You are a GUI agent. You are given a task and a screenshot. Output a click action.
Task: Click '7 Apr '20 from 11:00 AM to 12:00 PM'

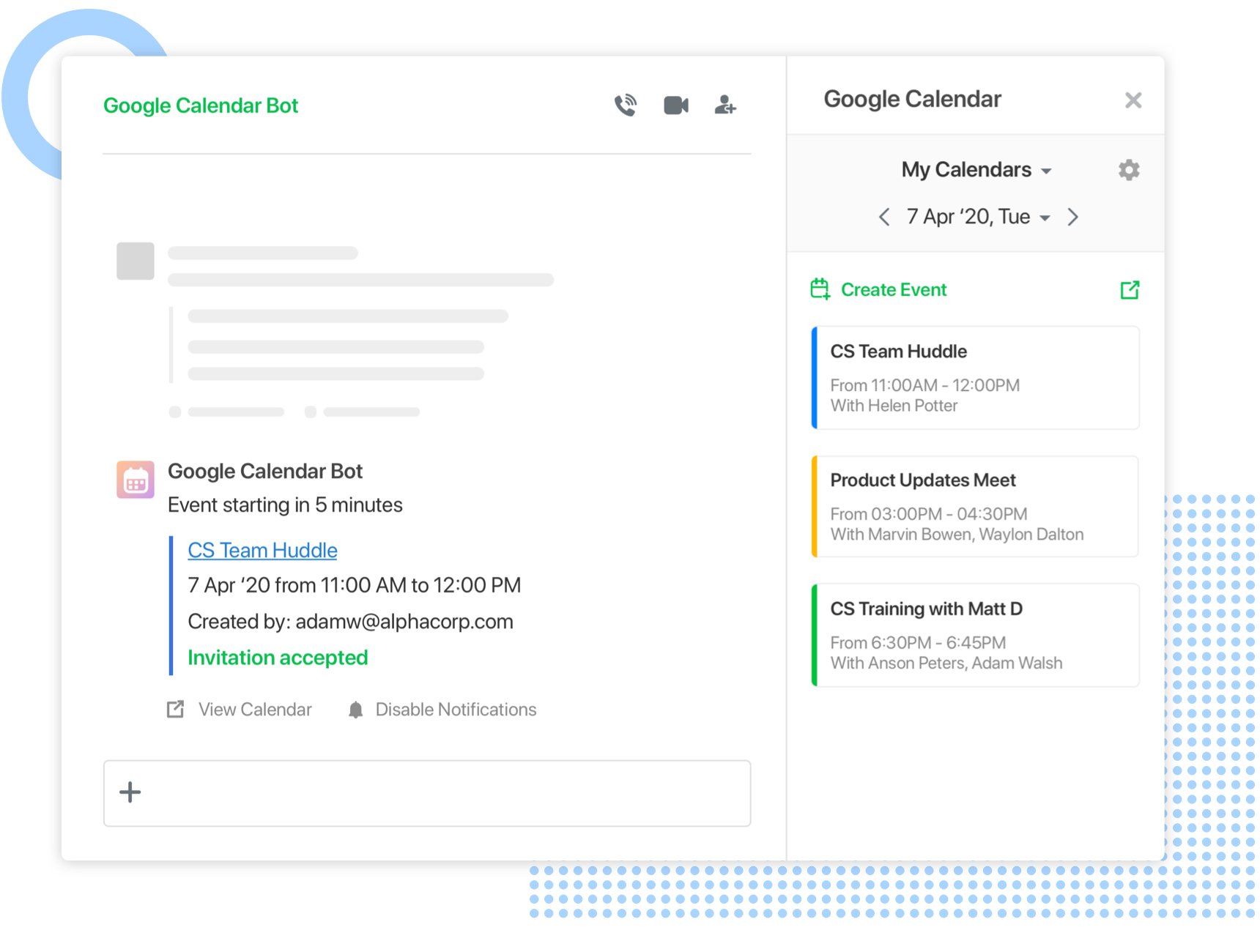click(355, 585)
